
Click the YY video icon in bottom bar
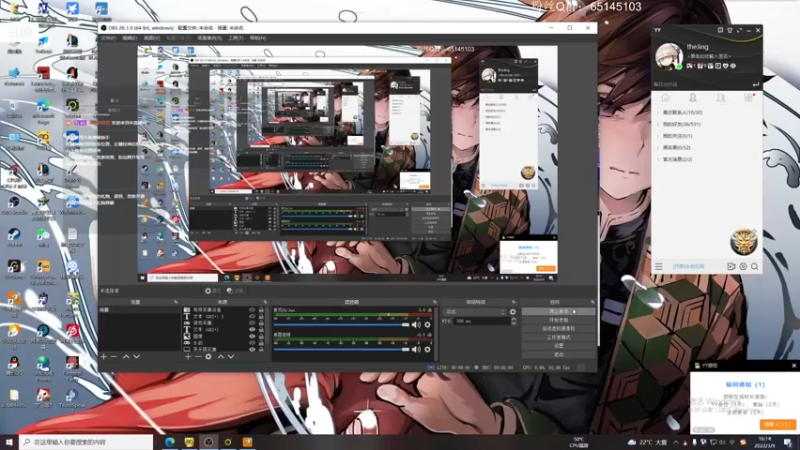click(731, 266)
